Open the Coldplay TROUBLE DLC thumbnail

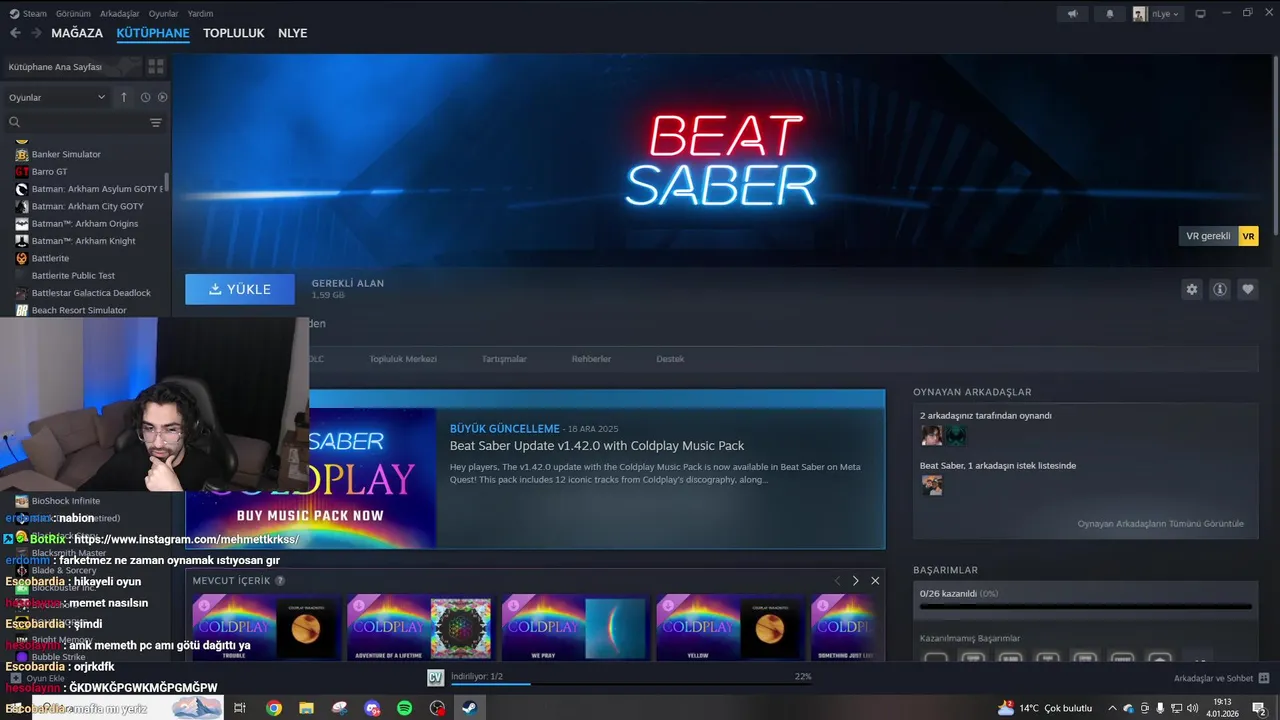click(x=265, y=627)
